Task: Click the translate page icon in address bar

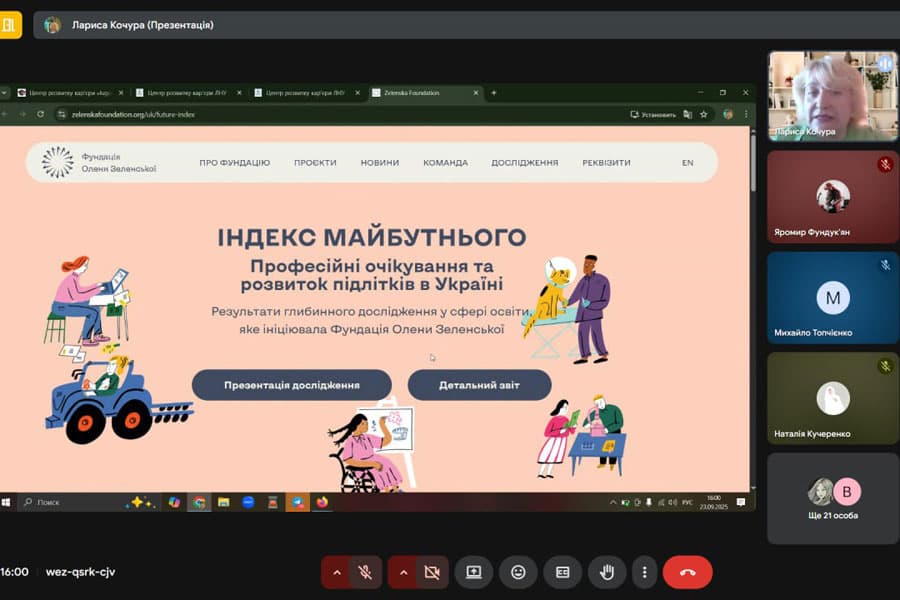Action: point(688,114)
